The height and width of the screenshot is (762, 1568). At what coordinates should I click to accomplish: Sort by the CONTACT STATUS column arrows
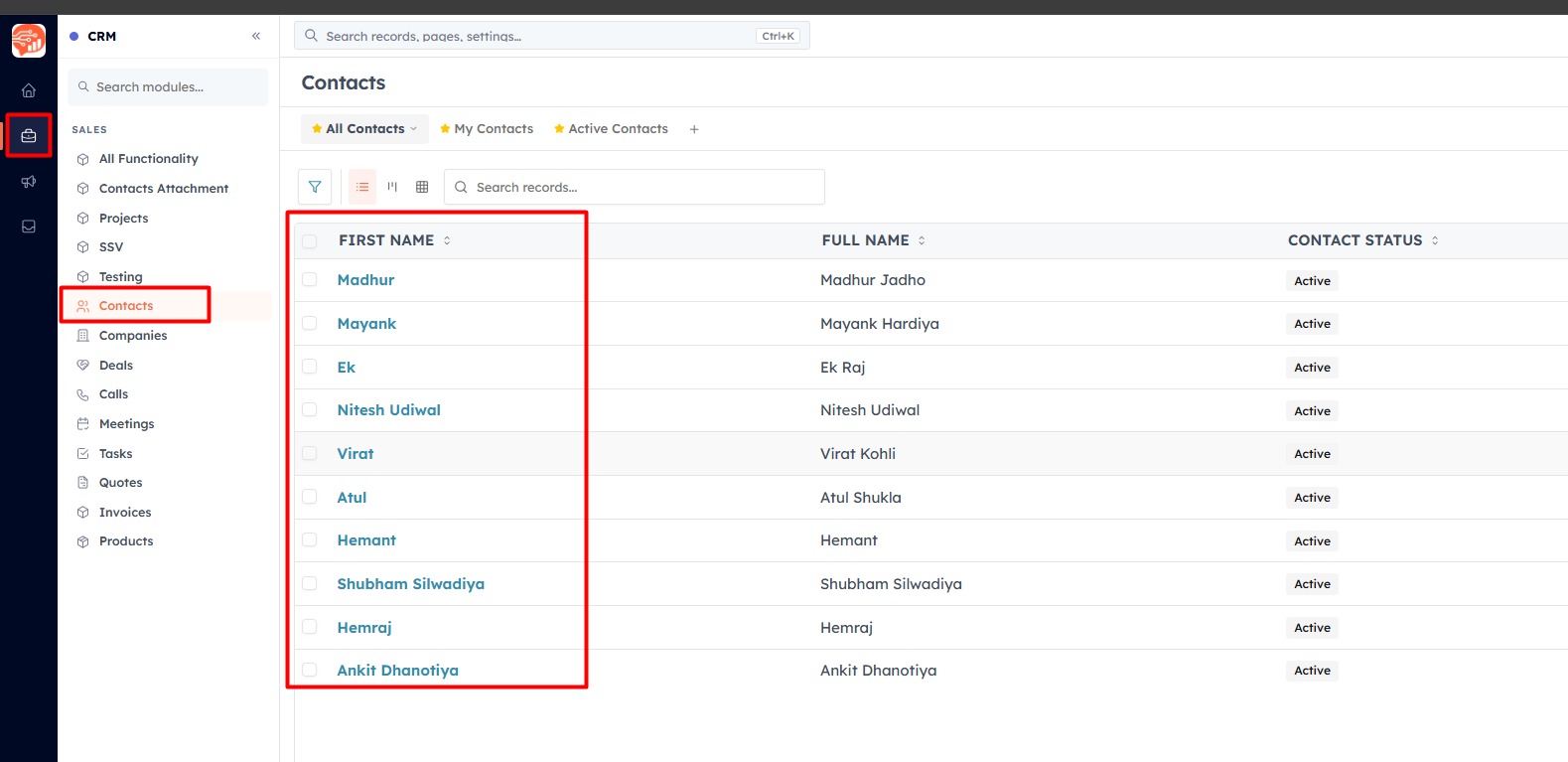point(1435,240)
